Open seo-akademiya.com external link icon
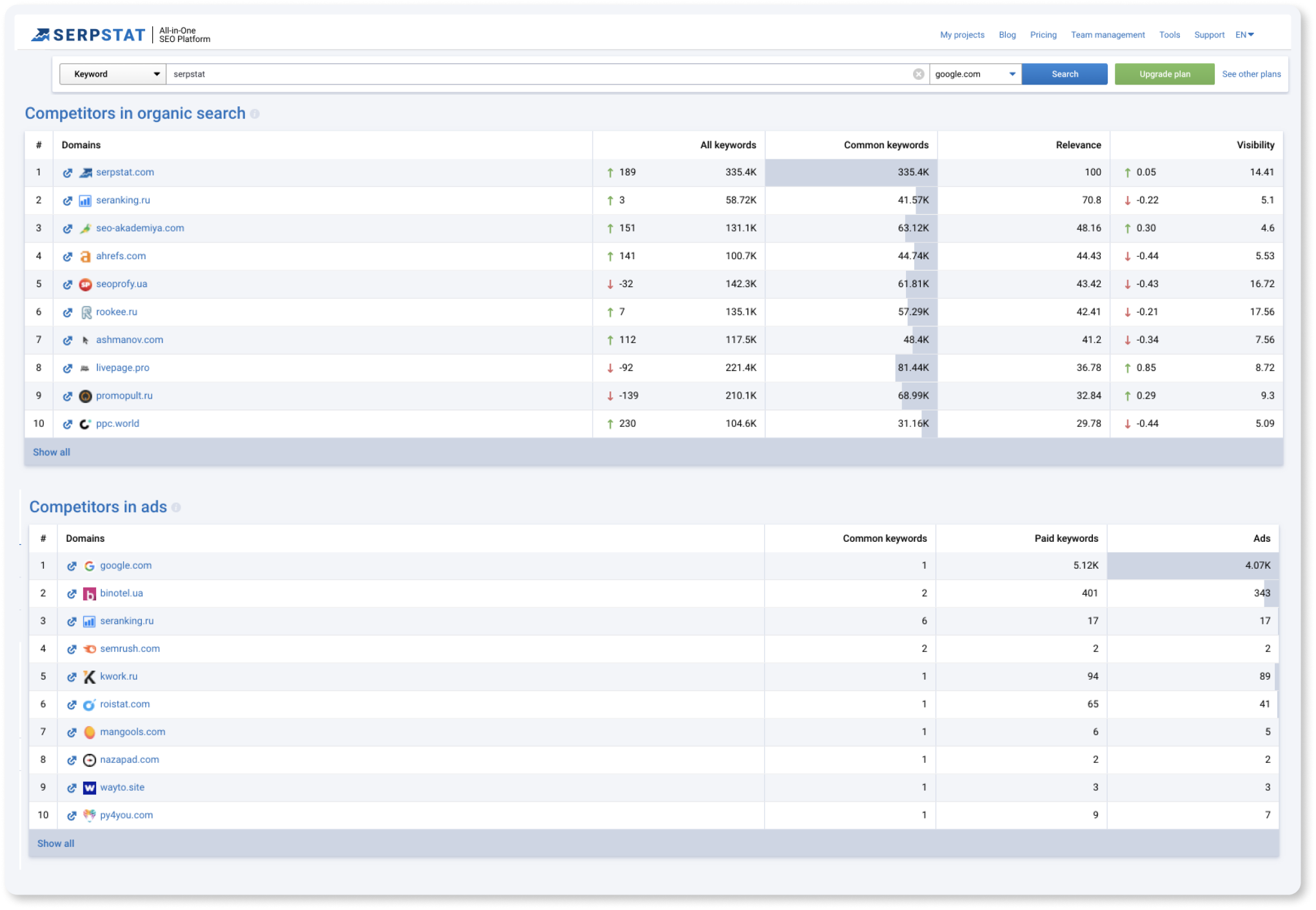 coord(68,228)
